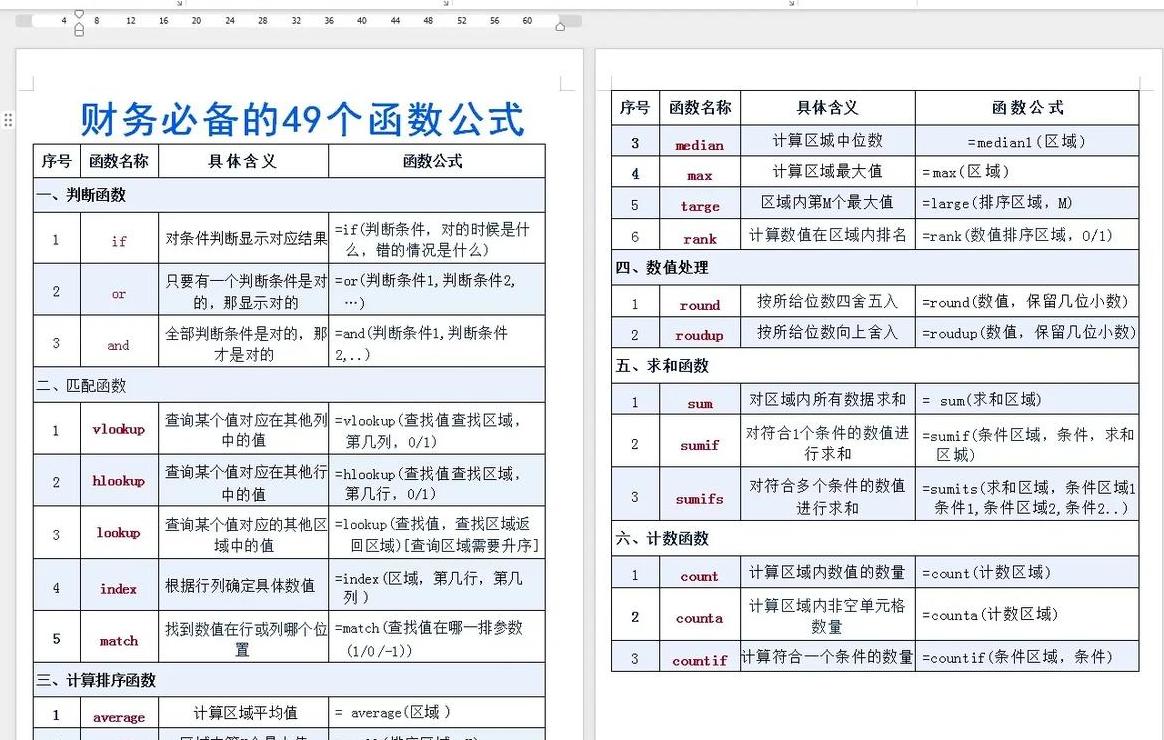Image resolution: width=1164 pixels, height=740 pixels.
Task: Click the description 计算区域中位数
Action: click(828, 140)
